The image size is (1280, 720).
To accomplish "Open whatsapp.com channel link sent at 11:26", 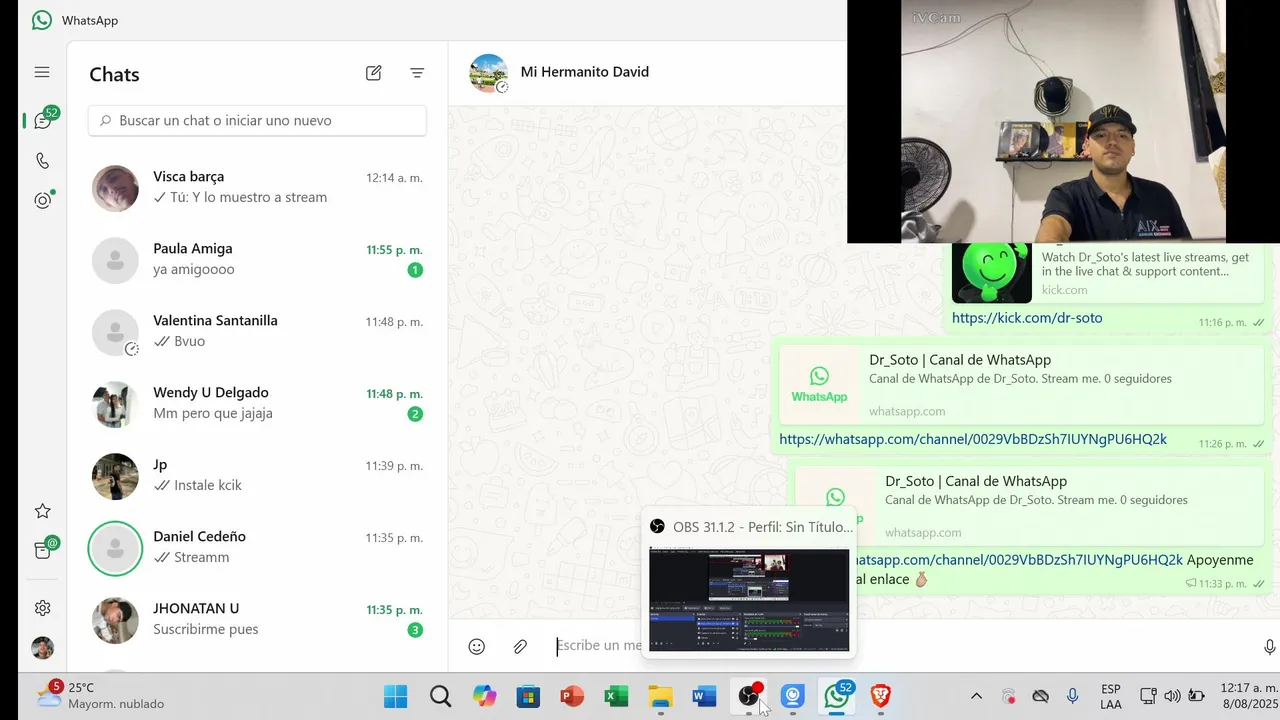I will pos(973,439).
